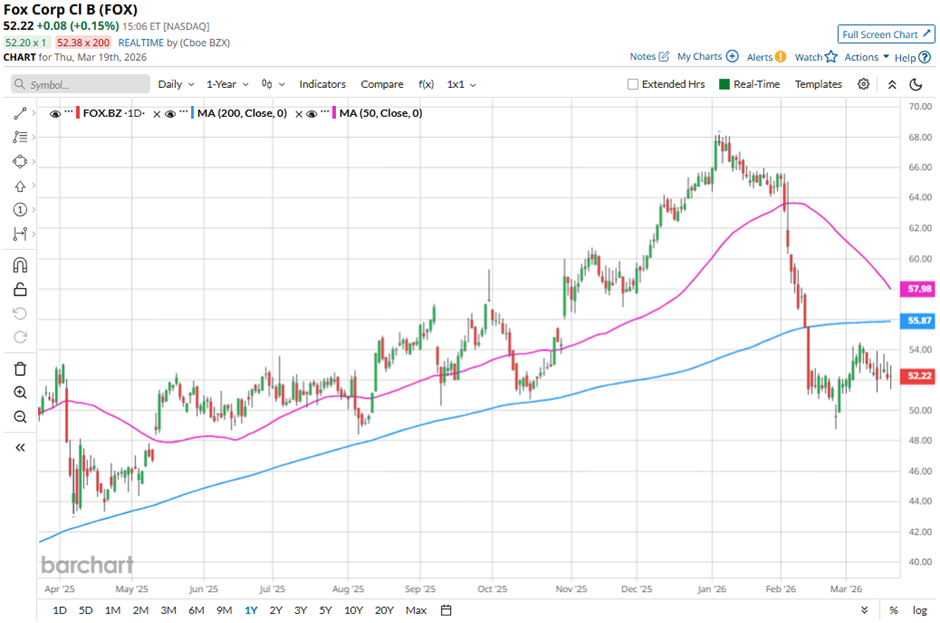Open the Indicators menu
940x623 pixels.
[x=322, y=85]
